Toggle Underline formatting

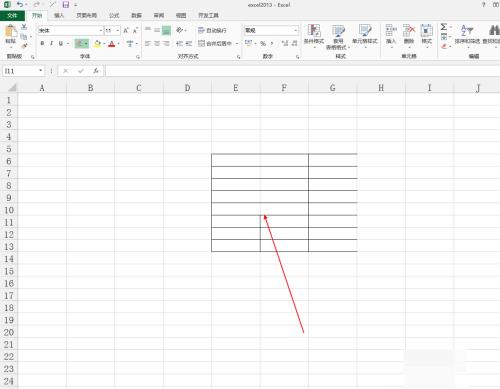point(61,44)
